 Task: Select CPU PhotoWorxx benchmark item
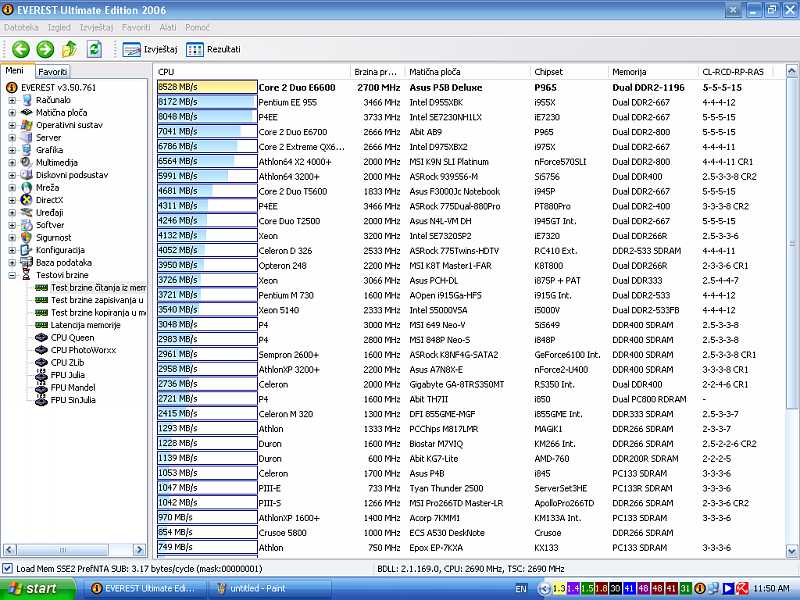[x=83, y=350]
